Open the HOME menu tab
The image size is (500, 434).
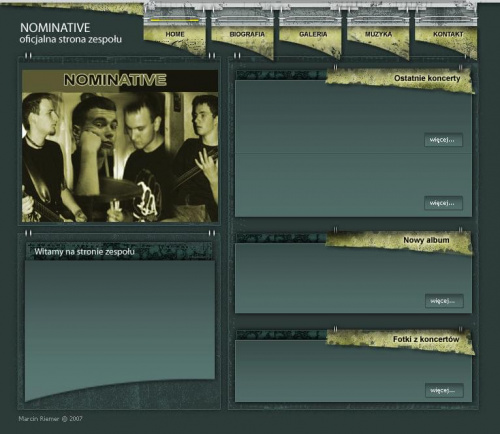(x=175, y=34)
